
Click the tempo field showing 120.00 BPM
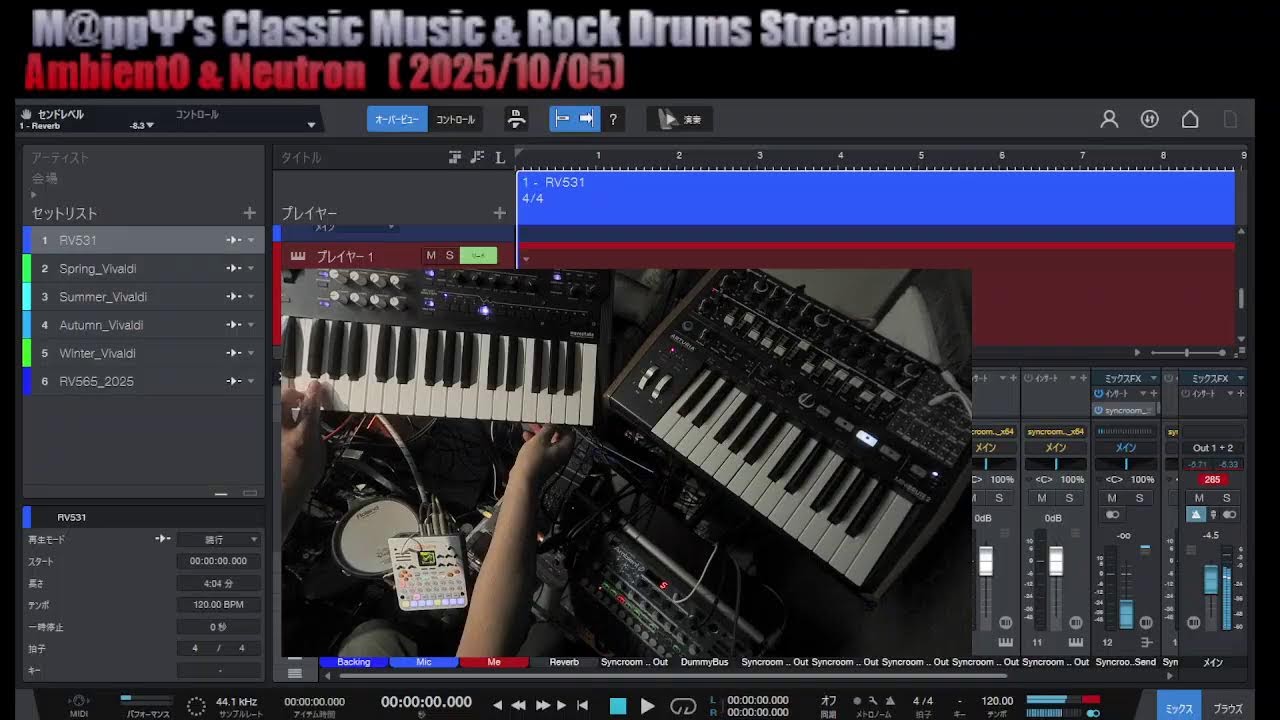click(x=219, y=605)
